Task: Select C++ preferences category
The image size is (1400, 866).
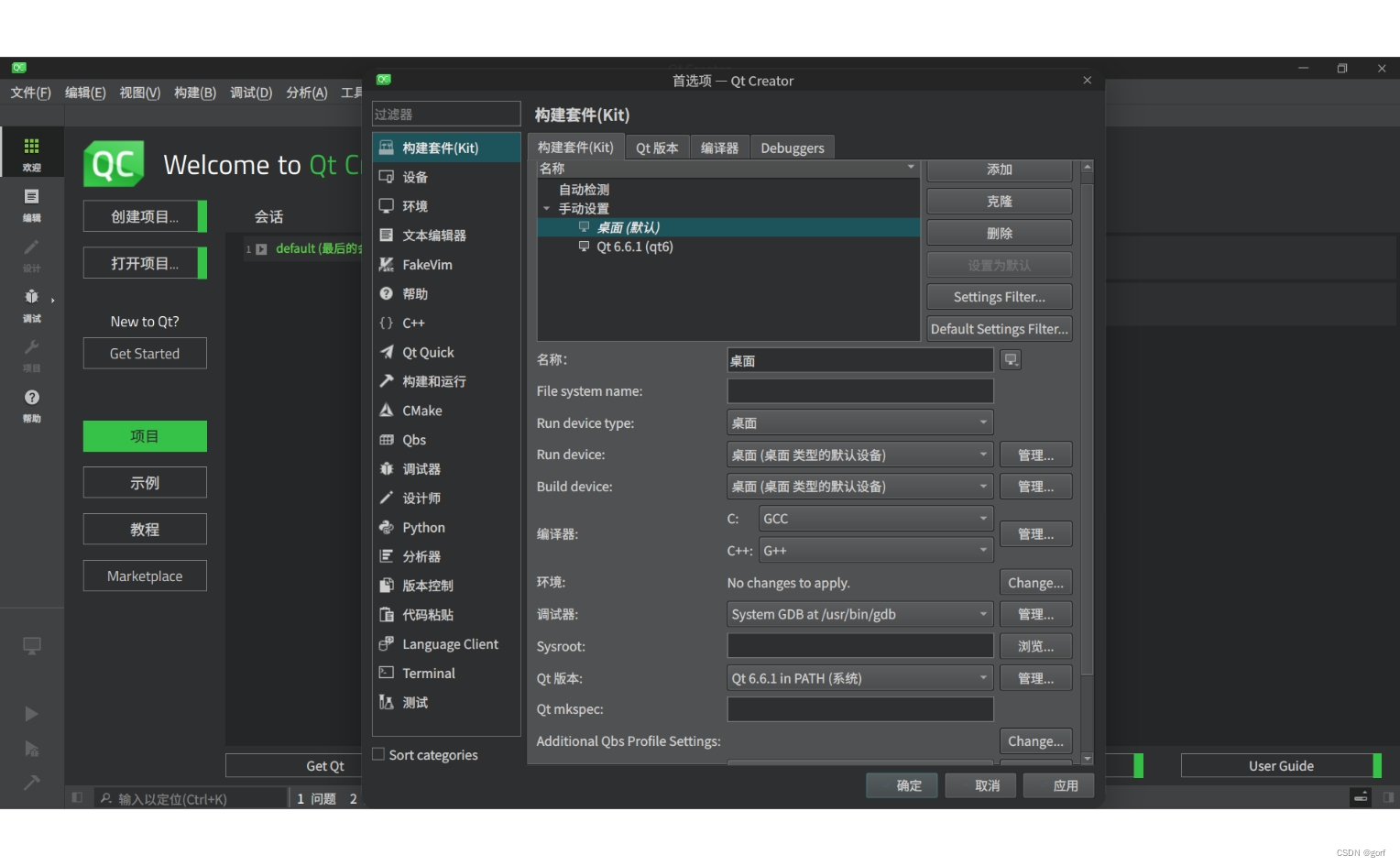Action: [x=446, y=323]
